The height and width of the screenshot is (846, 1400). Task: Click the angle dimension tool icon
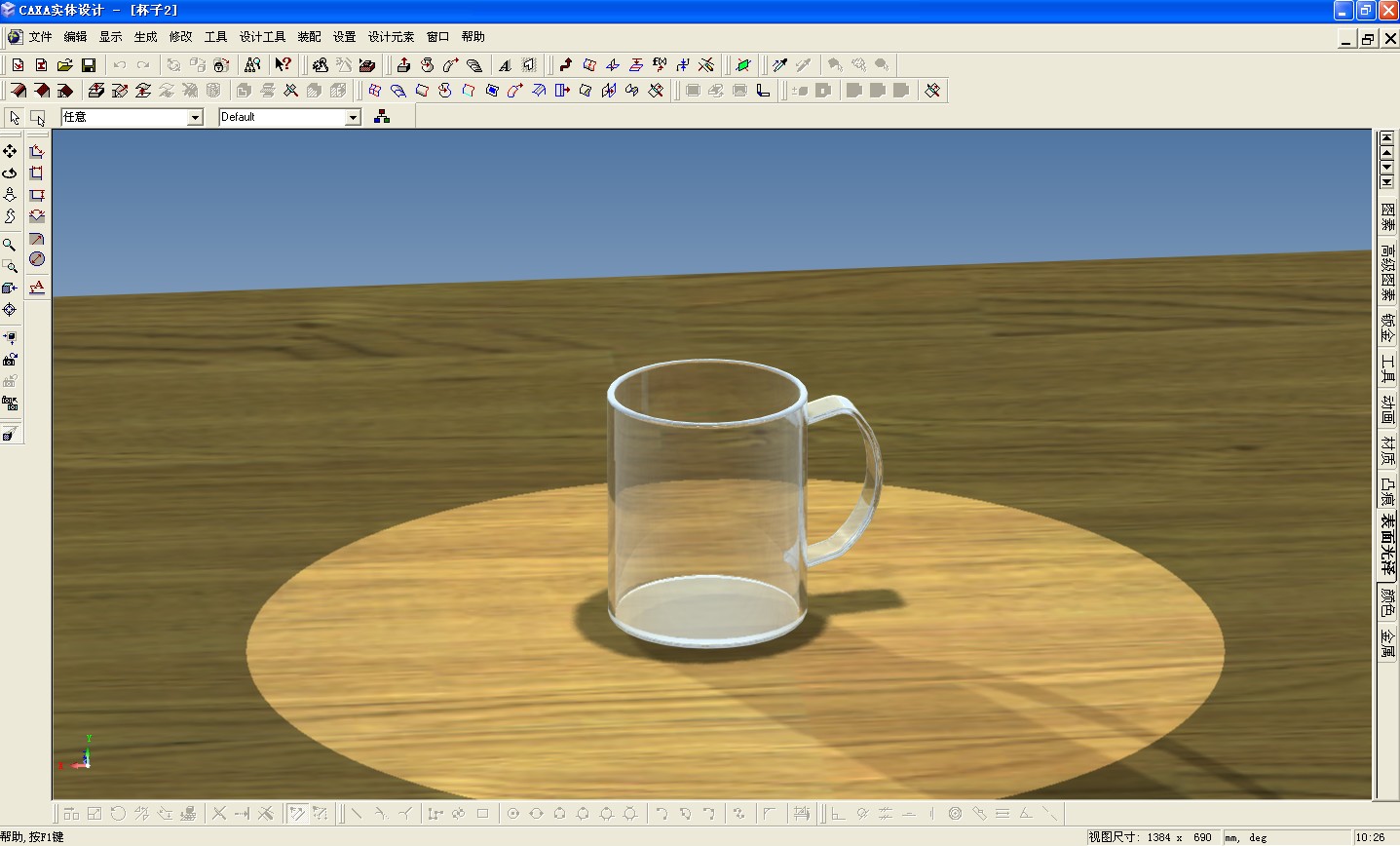[x=36, y=216]
